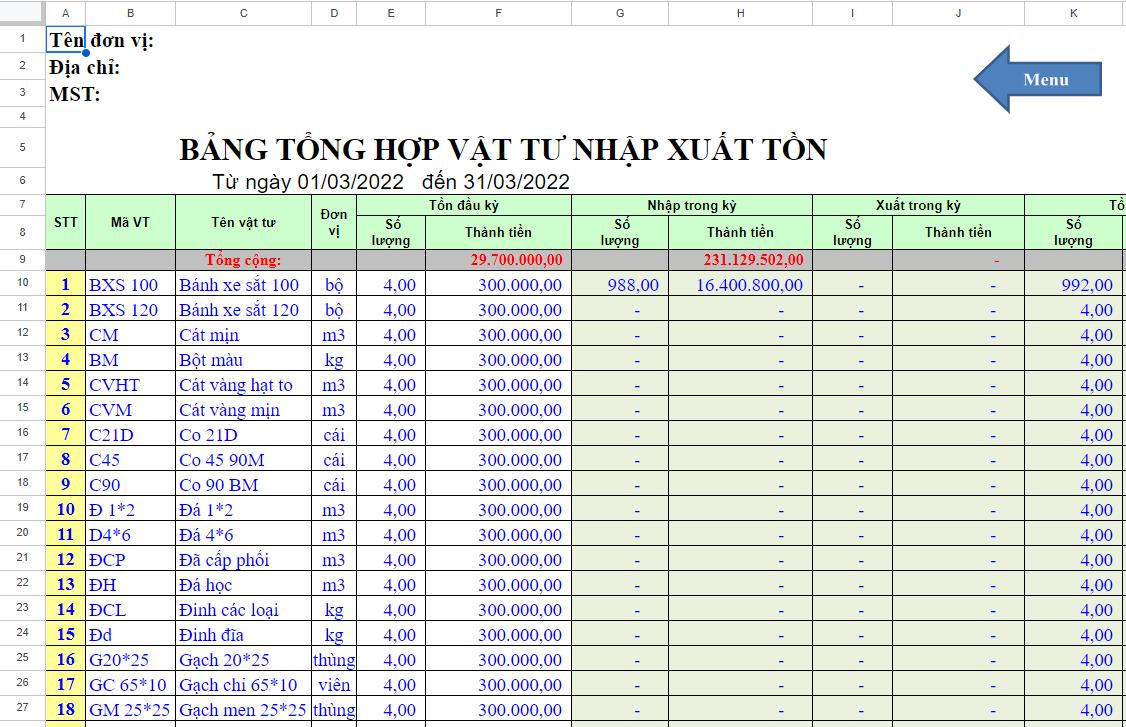The height and width of the screenshot is (727, 1126).
Task: Click the 'MST:' cell
Action: [x=67, y=93]
